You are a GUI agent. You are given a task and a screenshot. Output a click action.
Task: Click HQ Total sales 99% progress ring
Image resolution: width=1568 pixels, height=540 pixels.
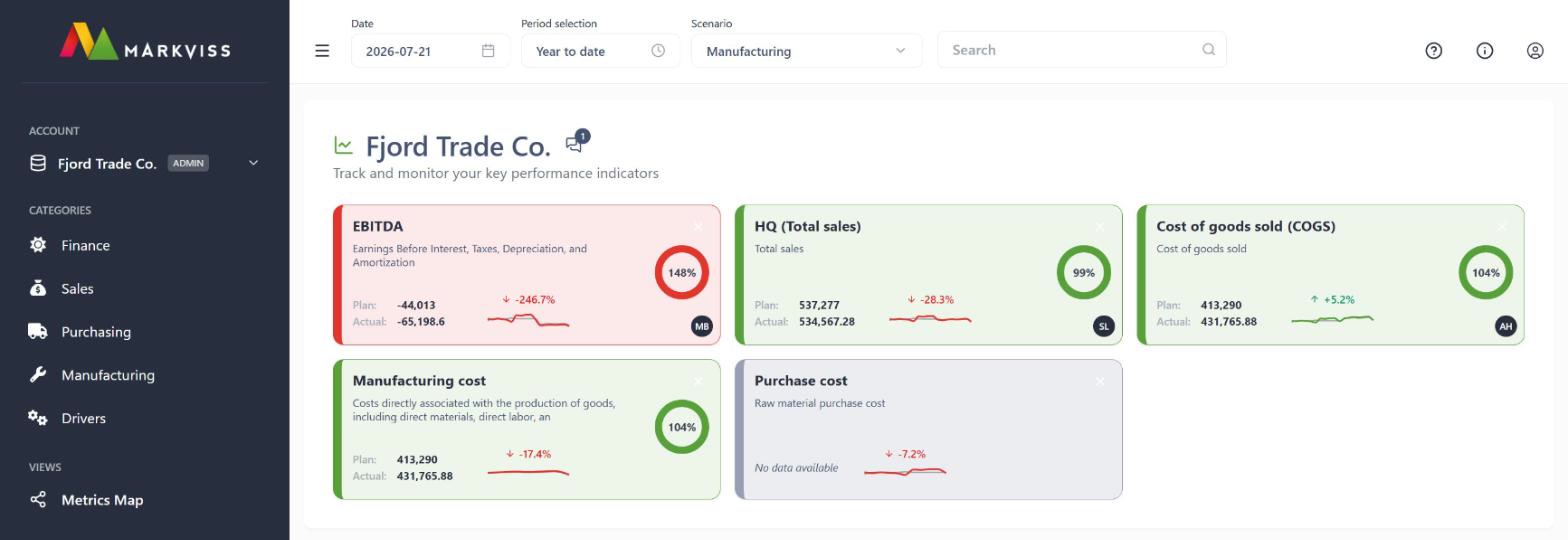1084,272
